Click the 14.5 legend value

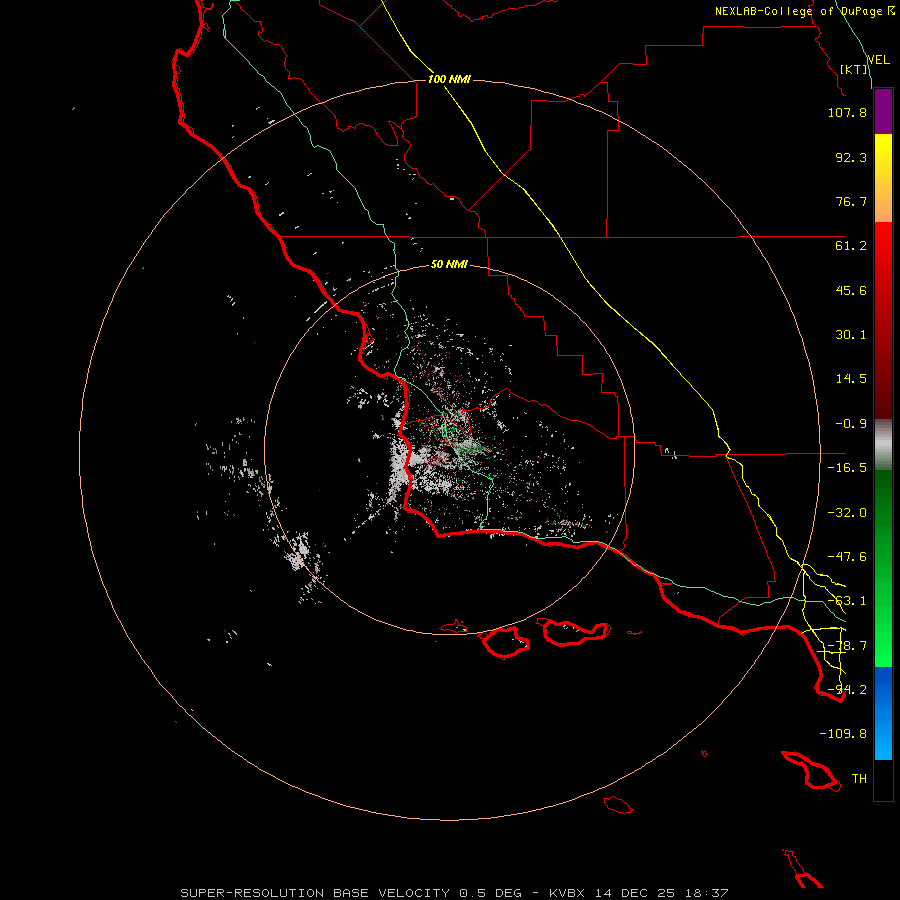point(851,379)
